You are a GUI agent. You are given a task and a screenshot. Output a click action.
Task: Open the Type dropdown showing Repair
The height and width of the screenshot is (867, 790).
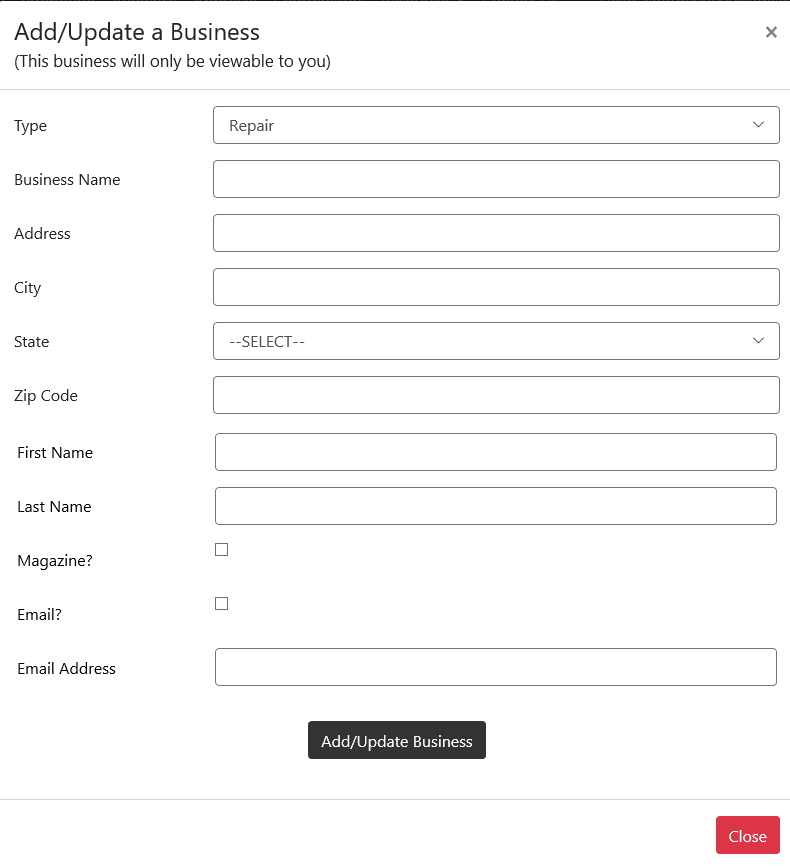click(x=495, y=124)
